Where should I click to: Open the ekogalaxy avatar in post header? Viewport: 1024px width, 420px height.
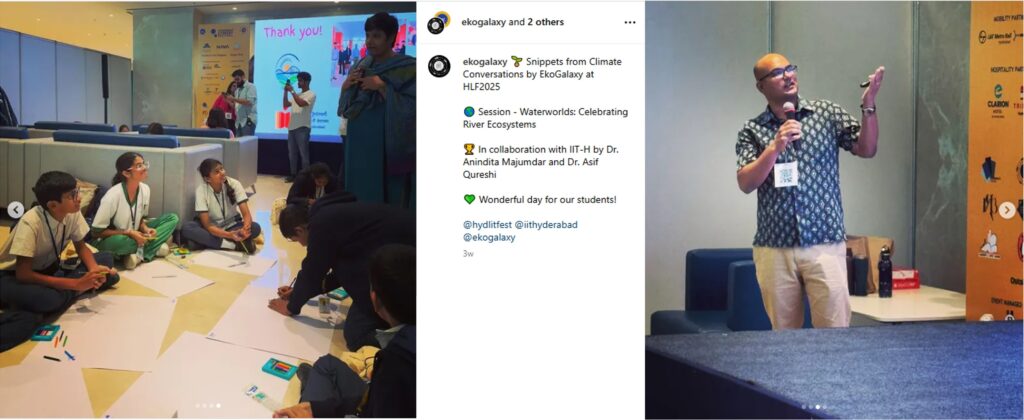pos(439,22)
